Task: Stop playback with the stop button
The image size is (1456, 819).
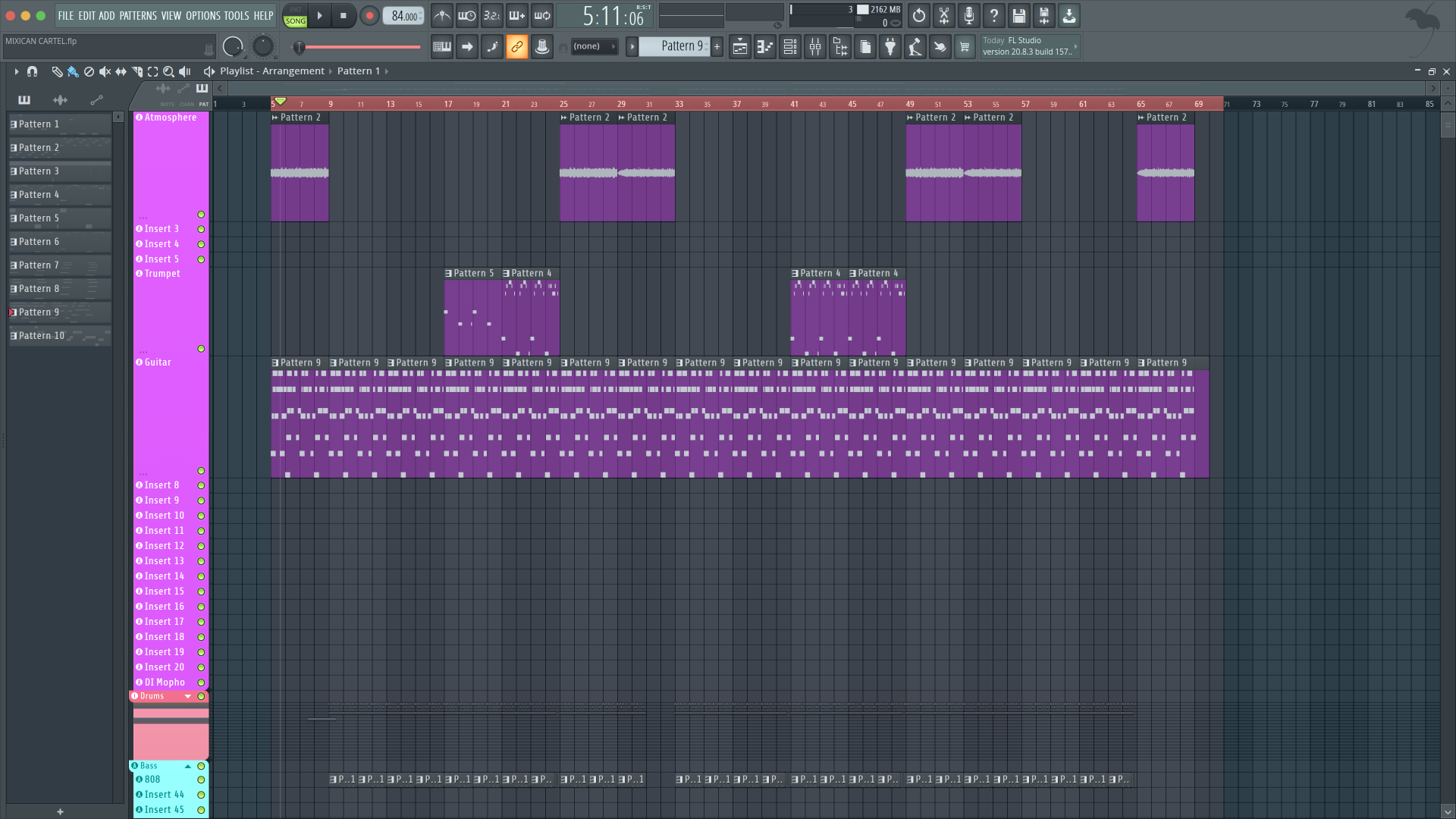Action: tap(344, 15)
